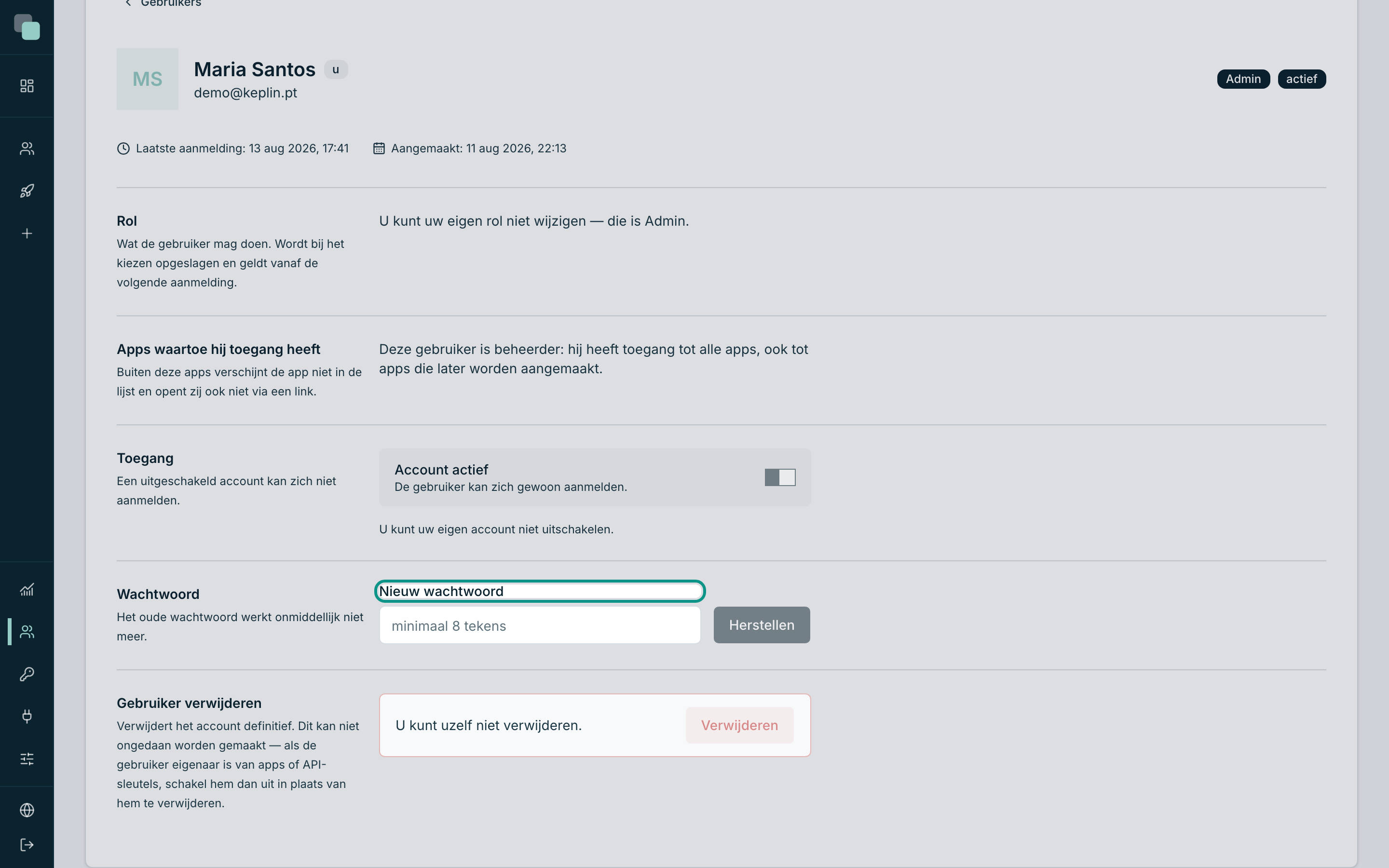The image size is (1389, 868).
Task: Click the Admin role badge
Action: click(x=1243, y=79)
